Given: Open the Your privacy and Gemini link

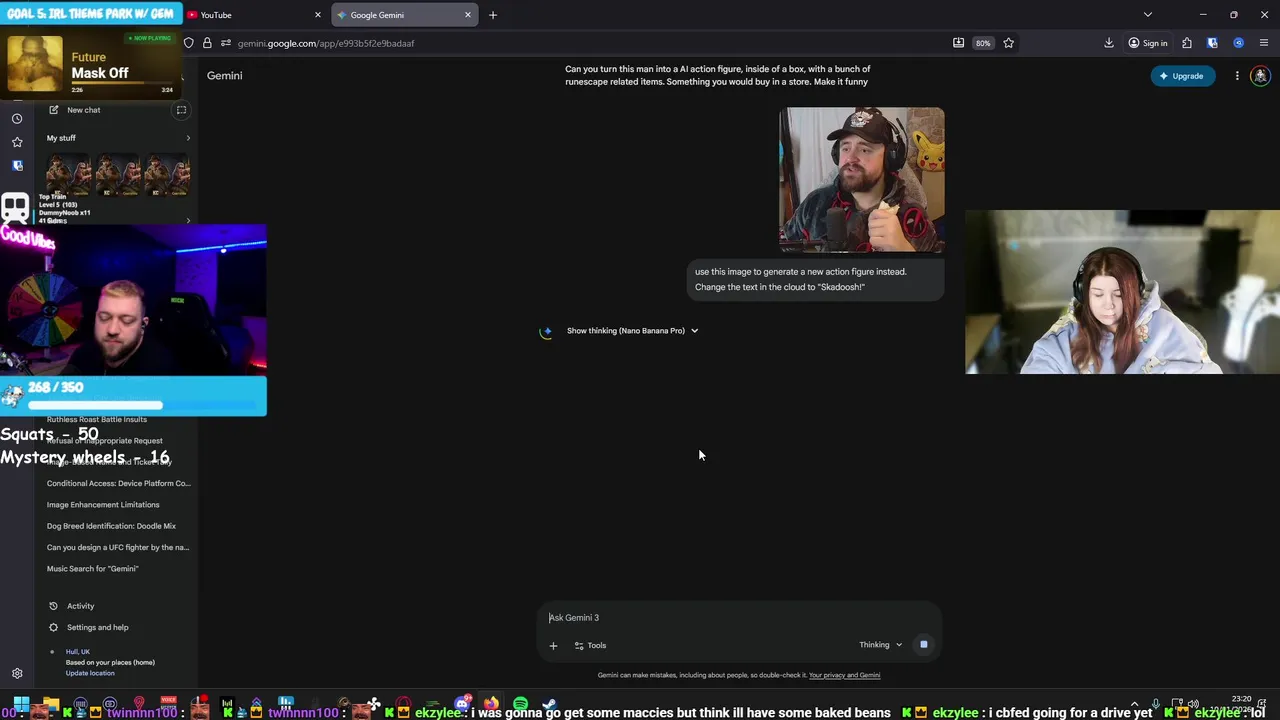Looking at the screenshot, I should (844, 675).
